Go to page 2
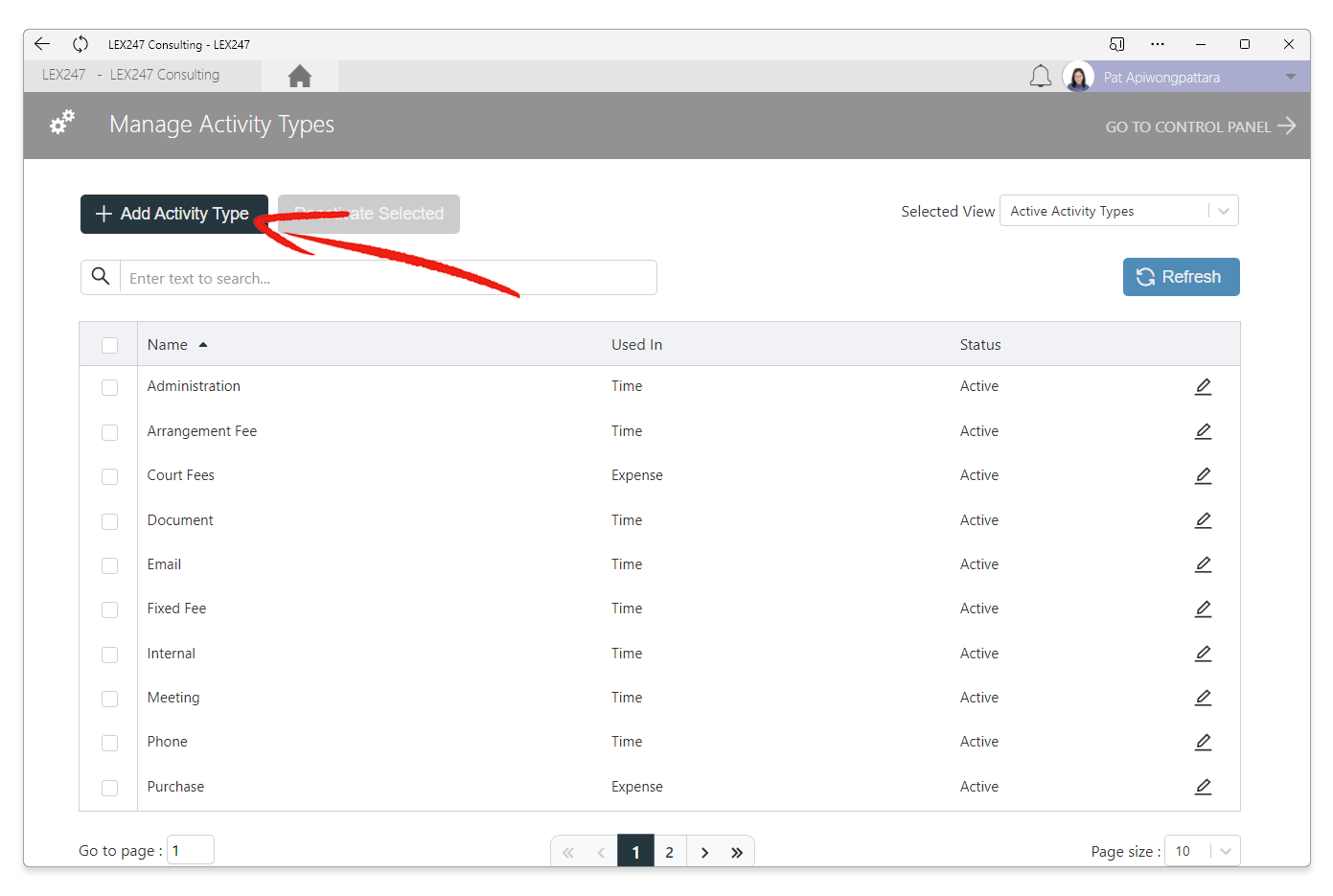Image resolution: width=1333 pixels, height=896 pixels. point(670,852)
